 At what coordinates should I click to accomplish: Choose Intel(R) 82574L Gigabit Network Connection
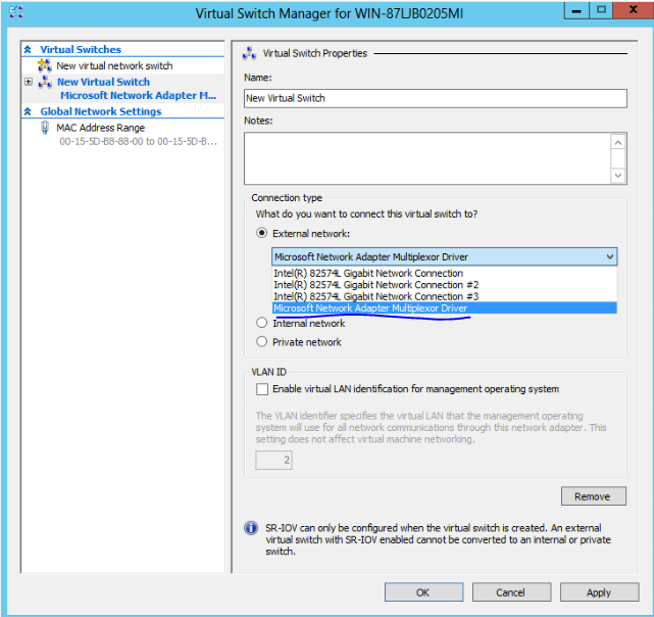point(445,273)
